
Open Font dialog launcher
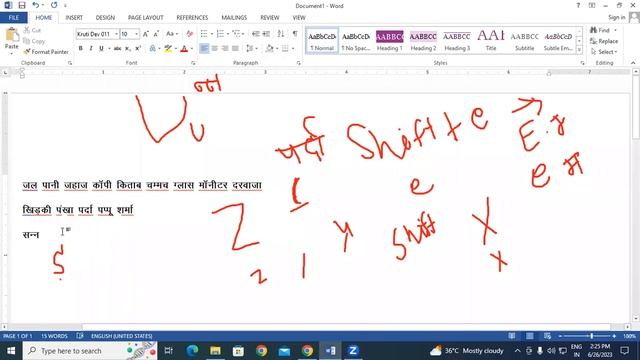click(x=193, y=63)
